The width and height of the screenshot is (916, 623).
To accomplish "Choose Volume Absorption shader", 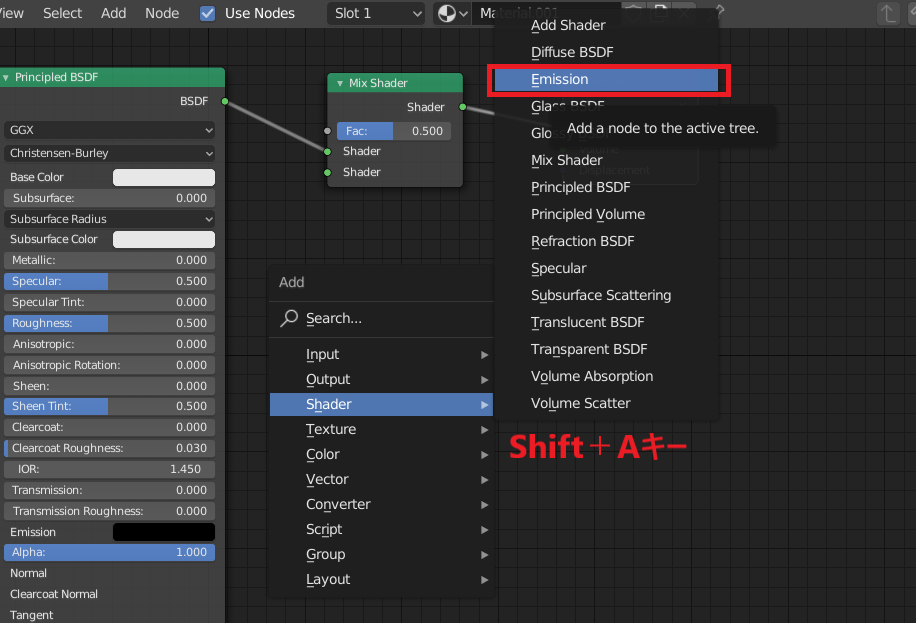I will tap(606, 376).
